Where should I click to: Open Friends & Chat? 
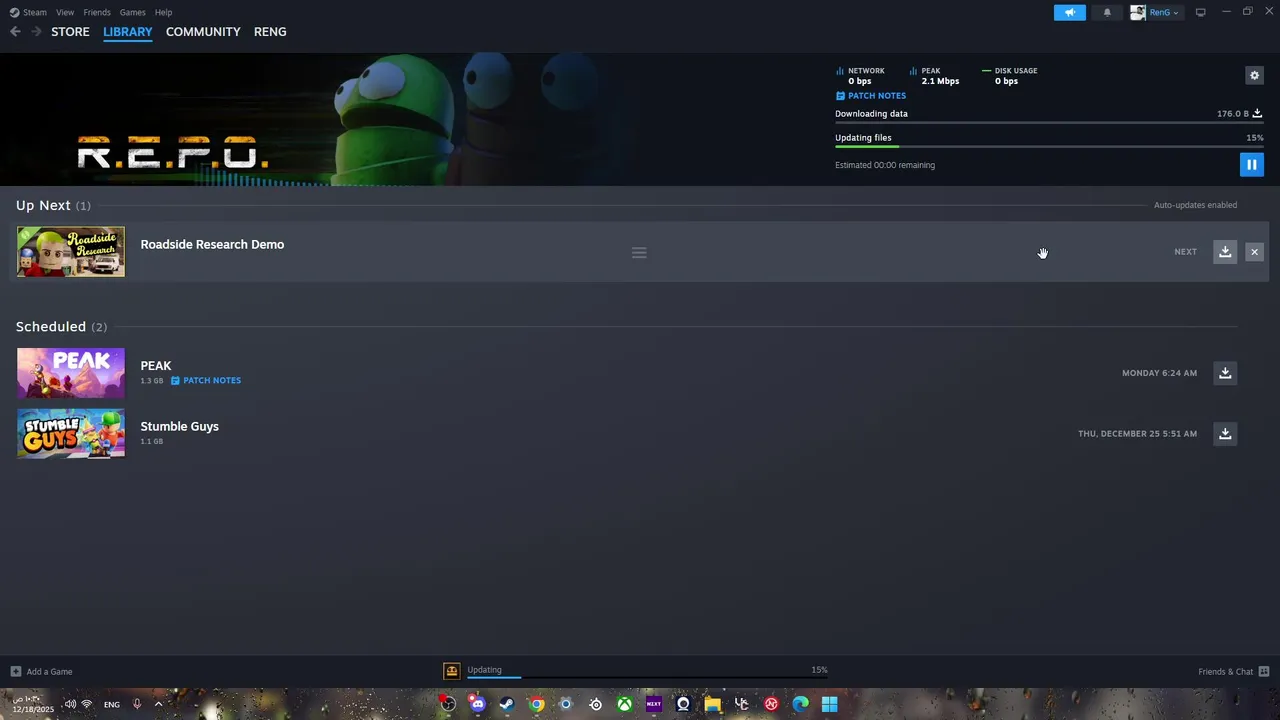1233,672
